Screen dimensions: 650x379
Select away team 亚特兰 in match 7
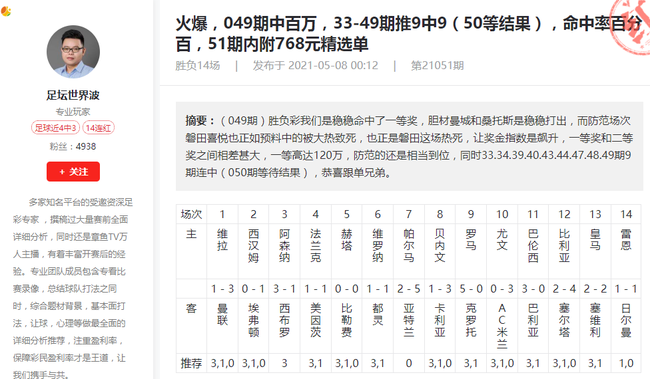(409, 320)
